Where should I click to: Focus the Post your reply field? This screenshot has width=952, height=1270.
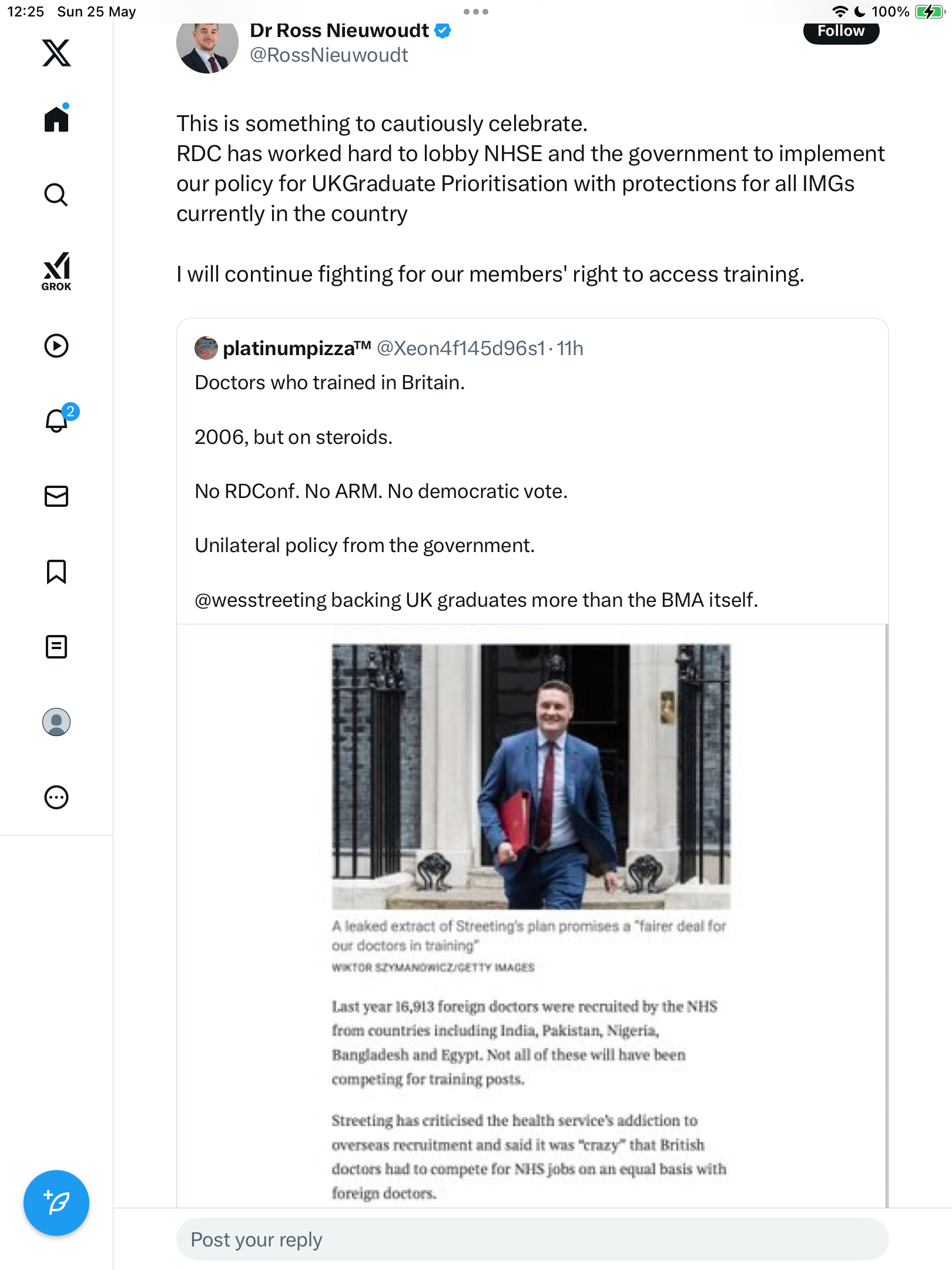click(x=532, y=1239)
